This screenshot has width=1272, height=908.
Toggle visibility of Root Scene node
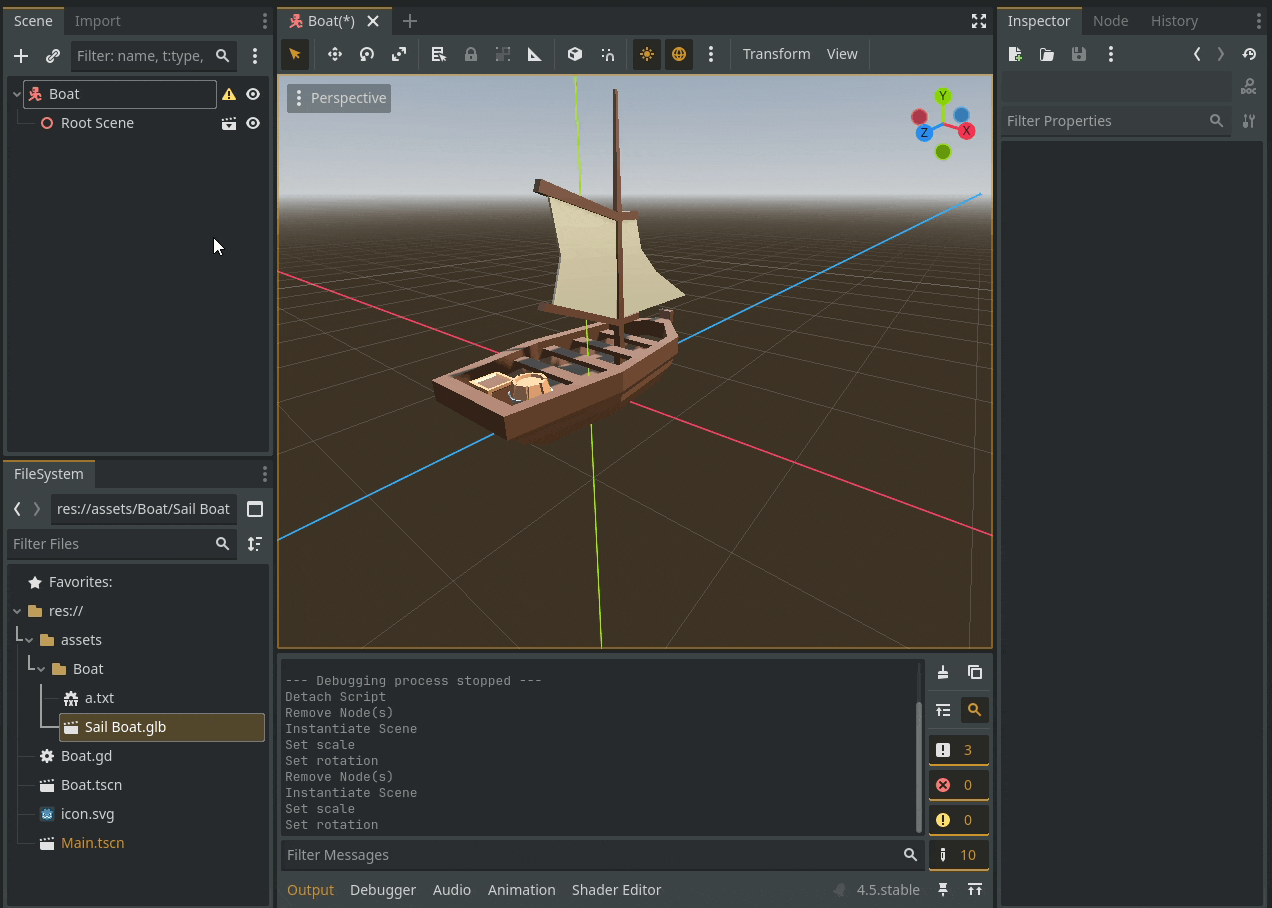click(x=253, y=123)
